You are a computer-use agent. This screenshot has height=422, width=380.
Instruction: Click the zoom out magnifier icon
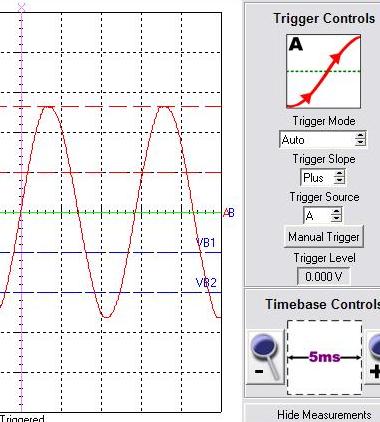point(265,357)
